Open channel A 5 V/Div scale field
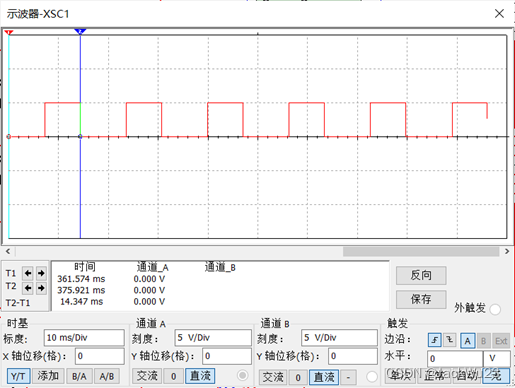Image resolution: width=515 pixels, height=388 pixels. 213,338
